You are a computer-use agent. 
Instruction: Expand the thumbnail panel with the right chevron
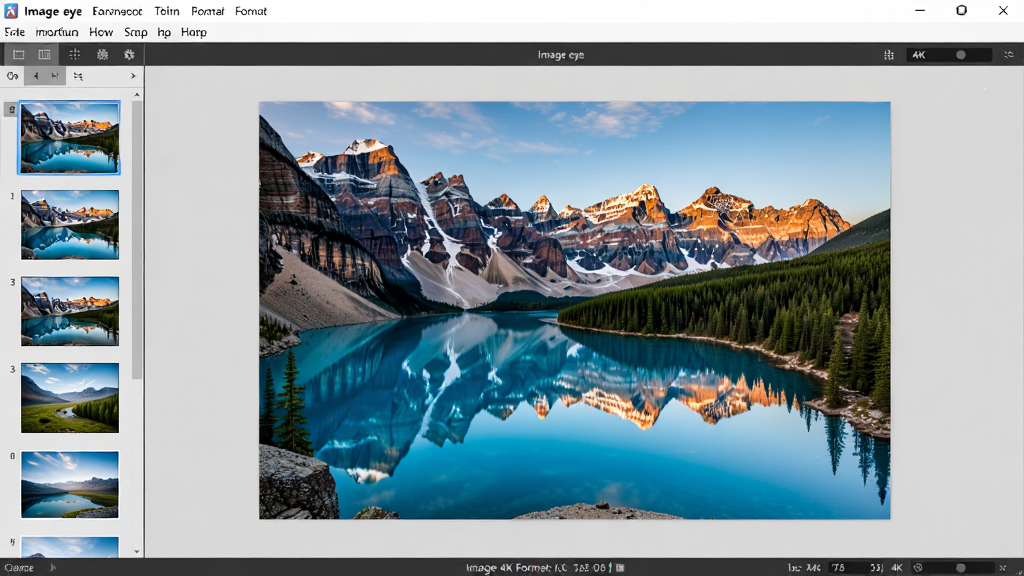133,76
